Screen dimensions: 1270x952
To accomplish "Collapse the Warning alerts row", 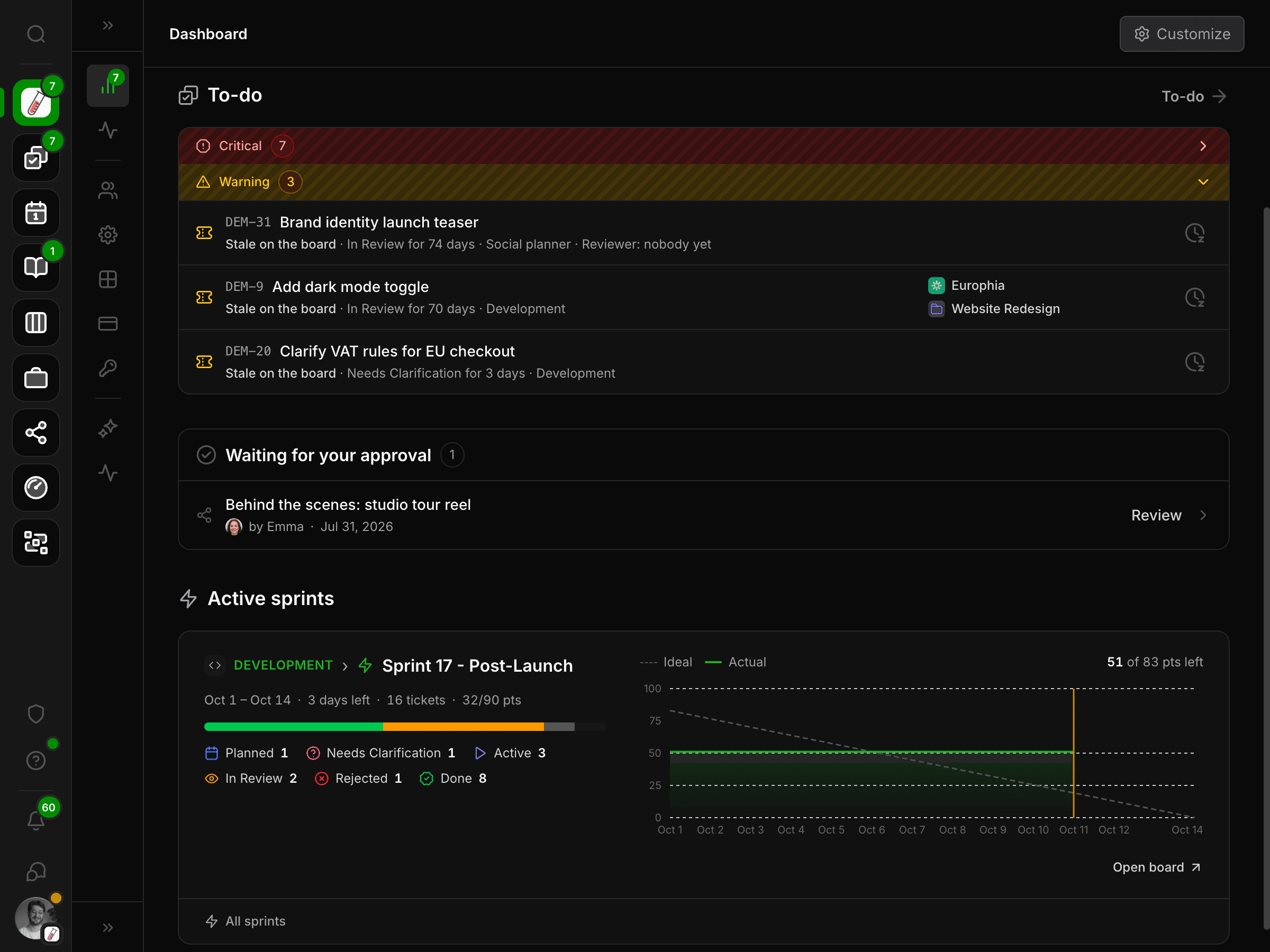I will (703, 182).
